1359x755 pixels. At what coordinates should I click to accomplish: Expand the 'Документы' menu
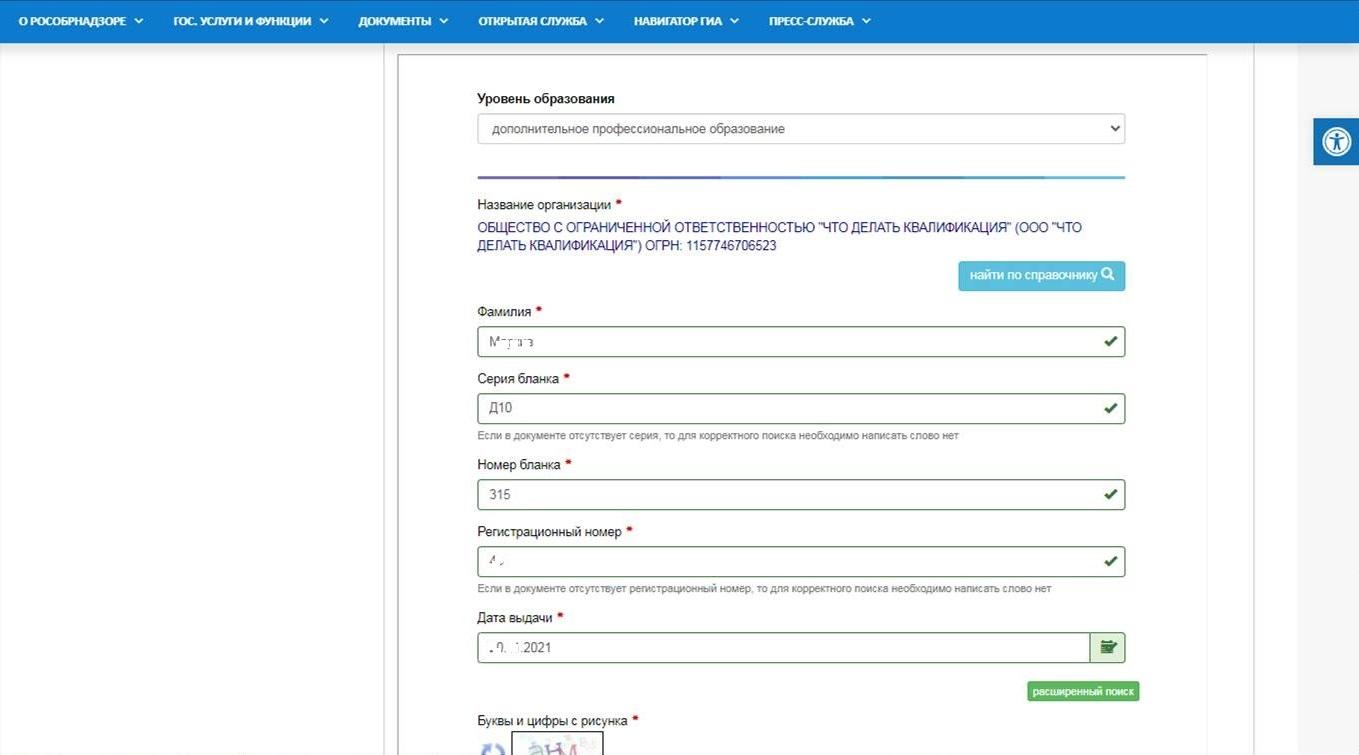[x=403, y=21]
